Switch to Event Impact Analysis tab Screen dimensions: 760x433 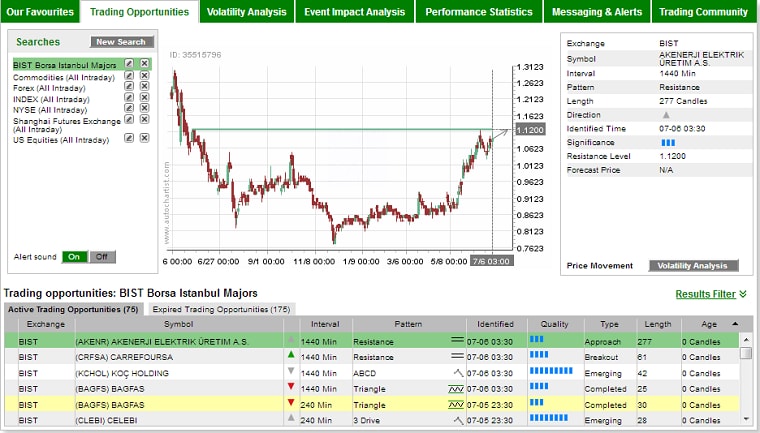point(355,12)
